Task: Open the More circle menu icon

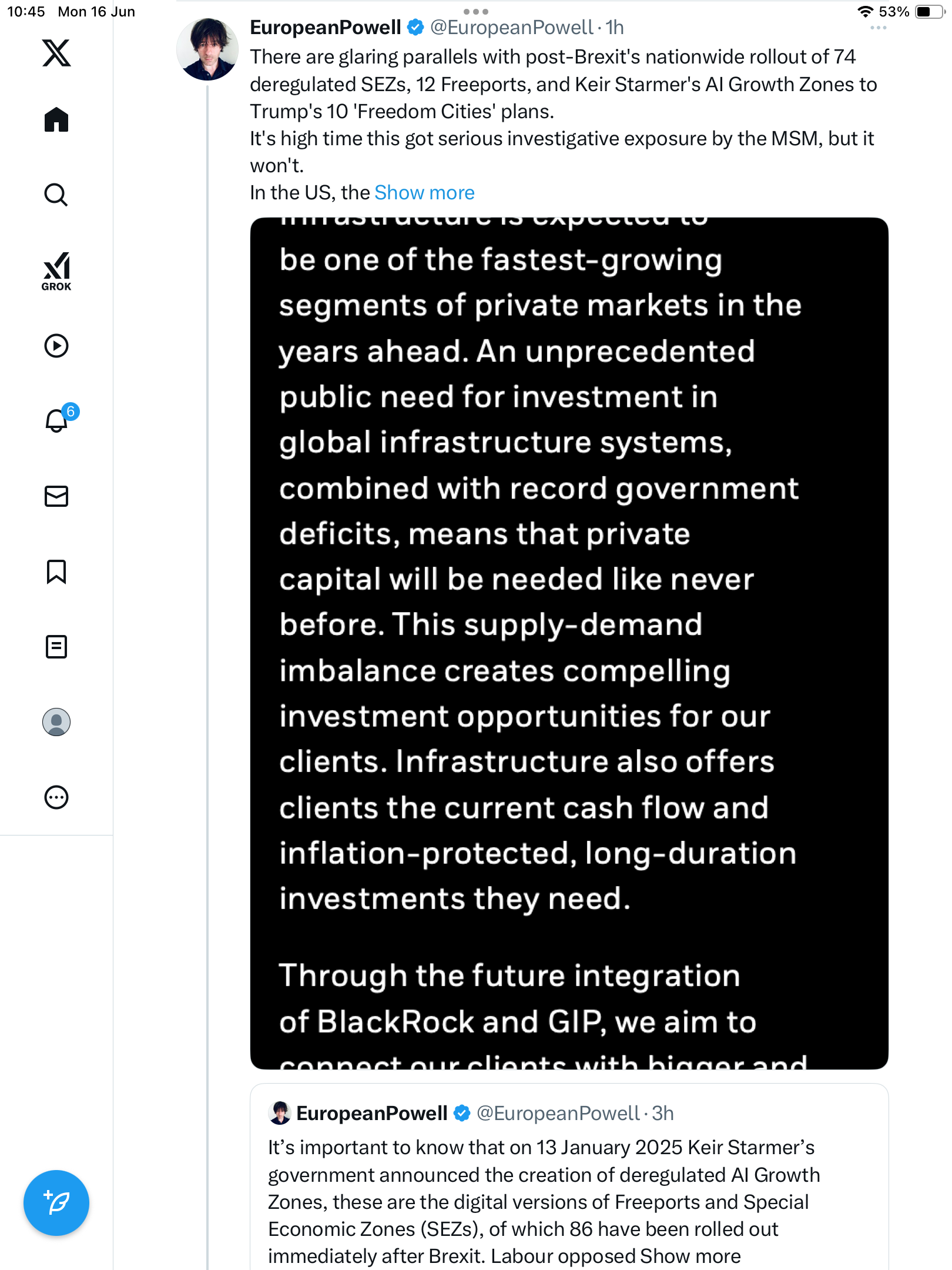Action: click(56, 797)
